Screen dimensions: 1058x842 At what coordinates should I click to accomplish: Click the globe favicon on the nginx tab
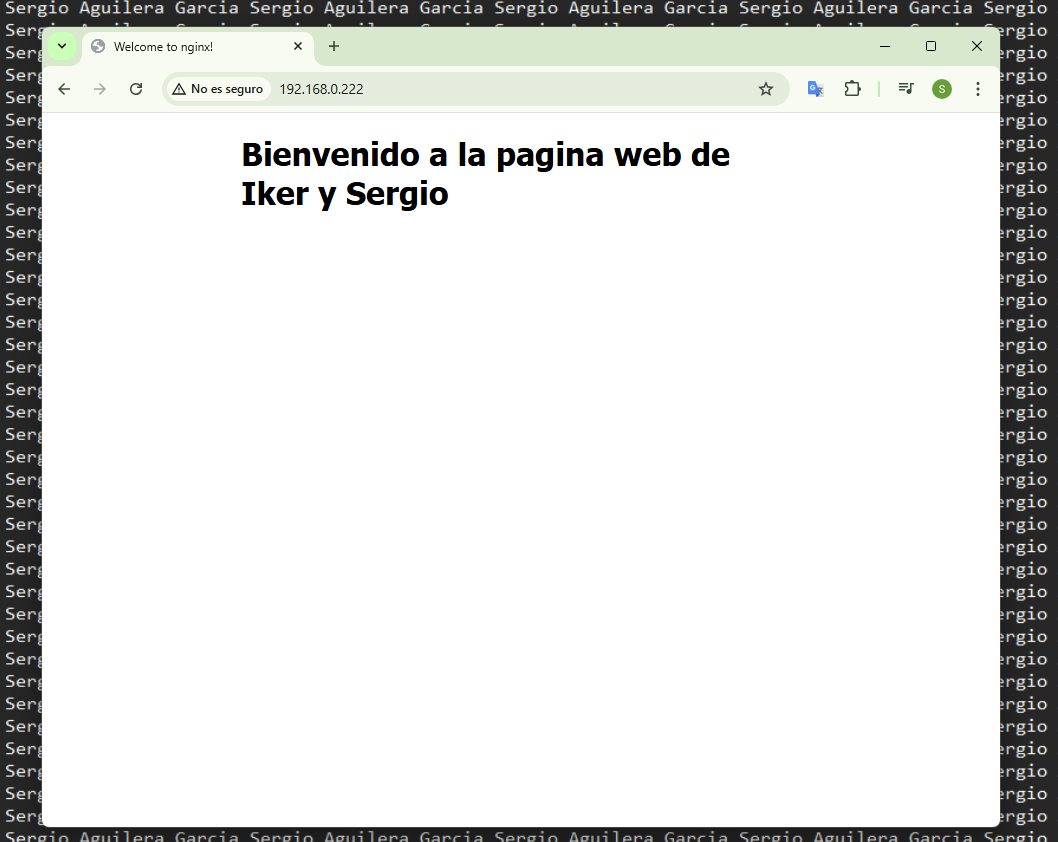pyautogui.click(x=98, y=46)
